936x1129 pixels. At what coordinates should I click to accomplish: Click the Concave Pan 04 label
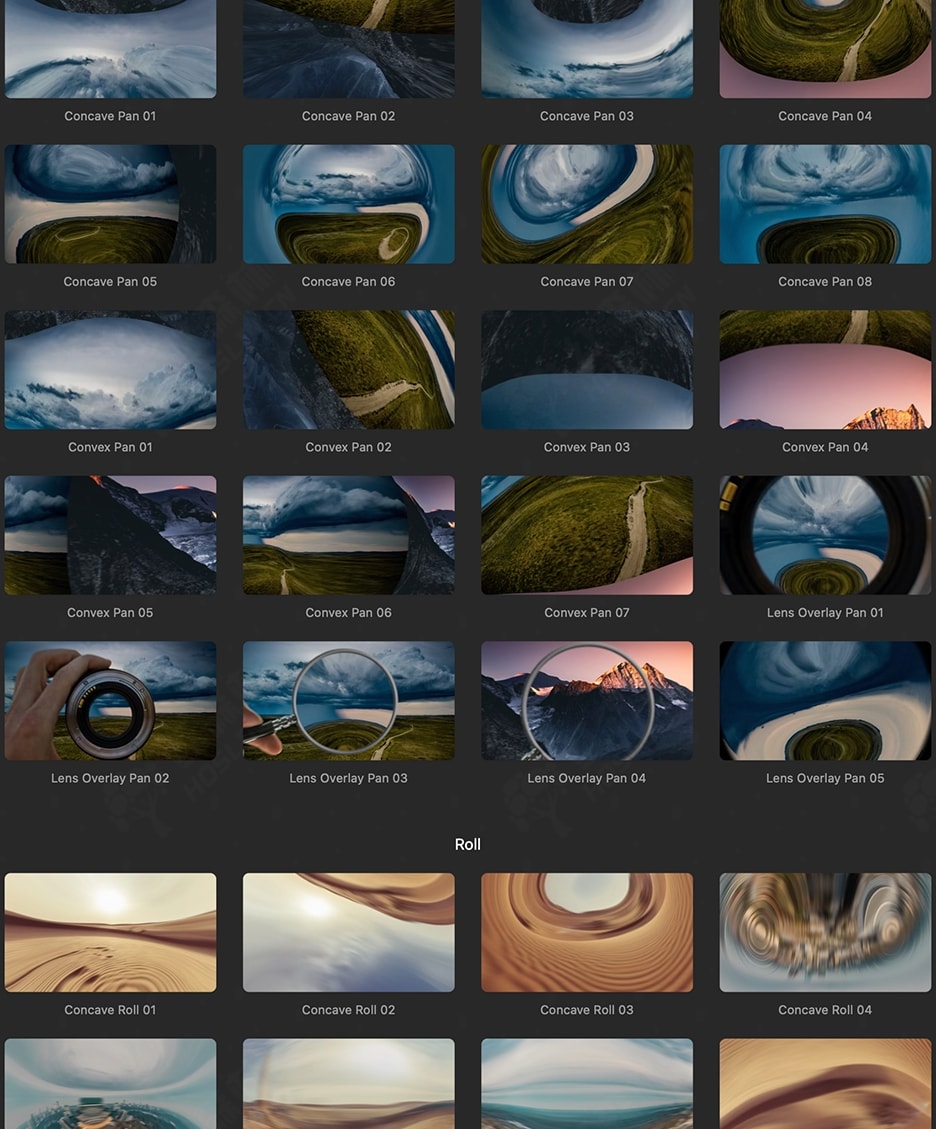825,116
